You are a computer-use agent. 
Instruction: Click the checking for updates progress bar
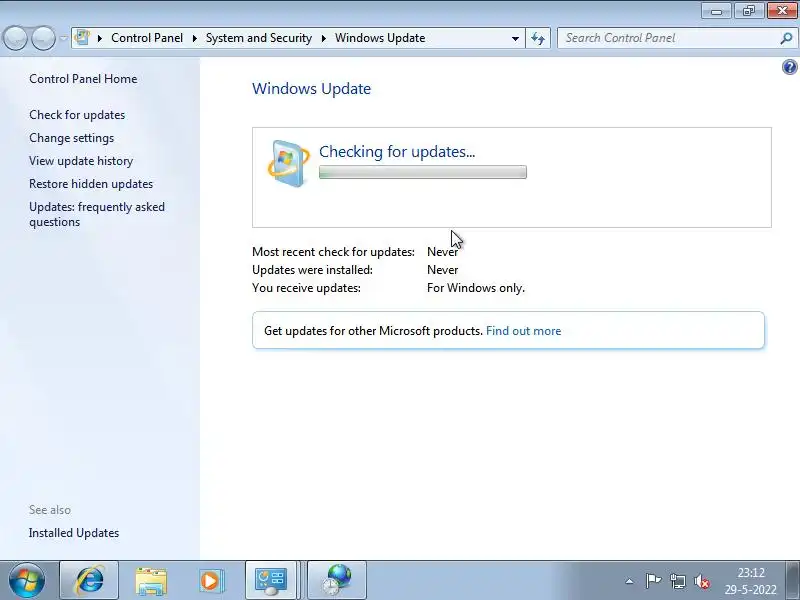tap(422, 172)
